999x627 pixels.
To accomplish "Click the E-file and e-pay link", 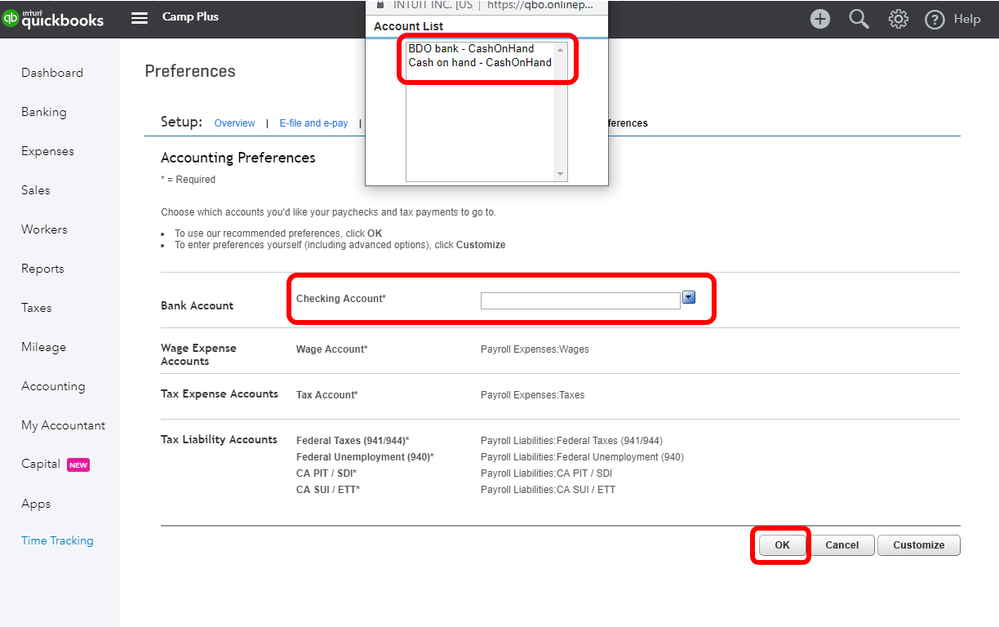I will click(x=313, y=123).
